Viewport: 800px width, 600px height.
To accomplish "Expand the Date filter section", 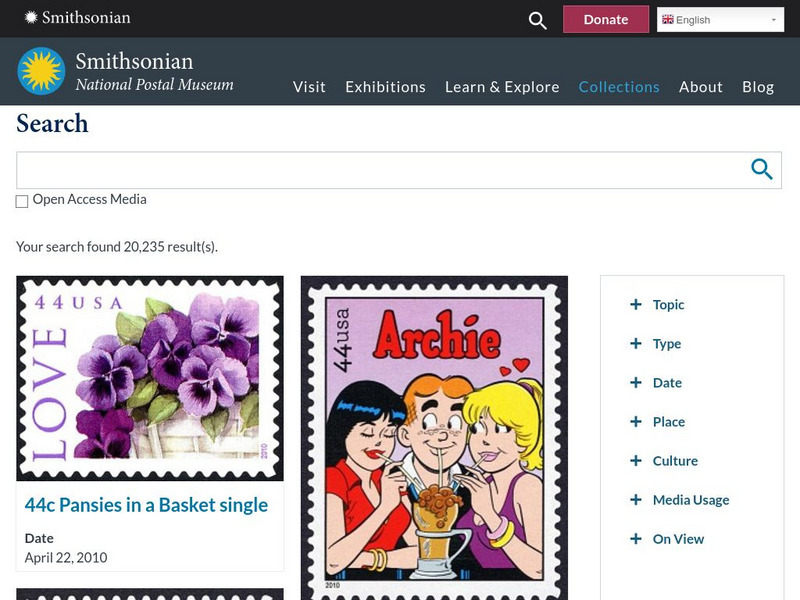I will 667,383.
